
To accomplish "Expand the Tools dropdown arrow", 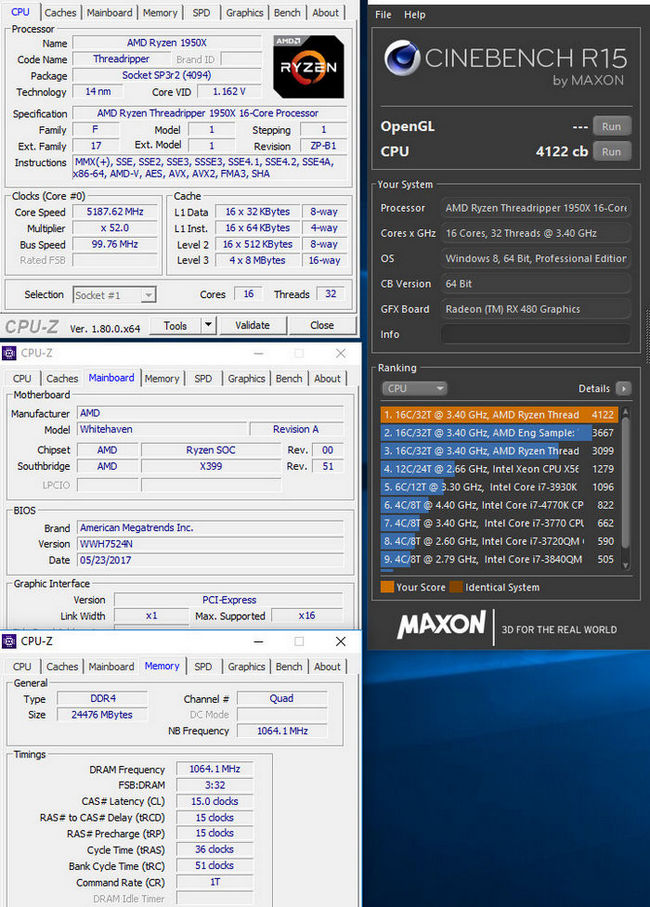I will pos(208,325).
